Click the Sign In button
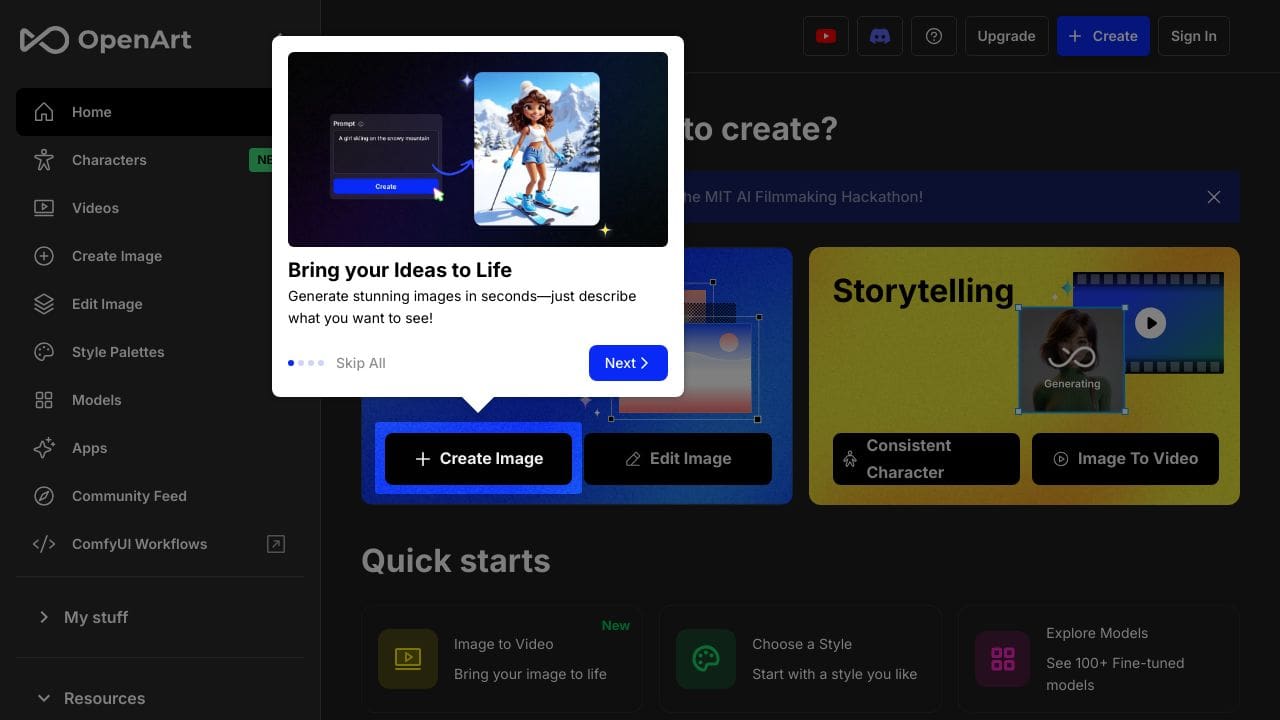 pyautogui.click(x=1194, y=36)
